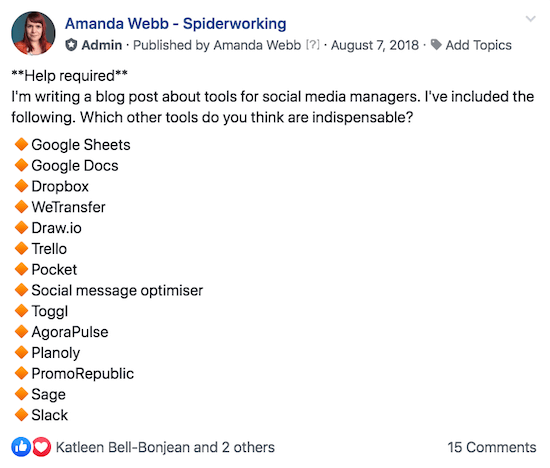
Task: Click the Published by Amanda Webb text
Action: [217, 45]
